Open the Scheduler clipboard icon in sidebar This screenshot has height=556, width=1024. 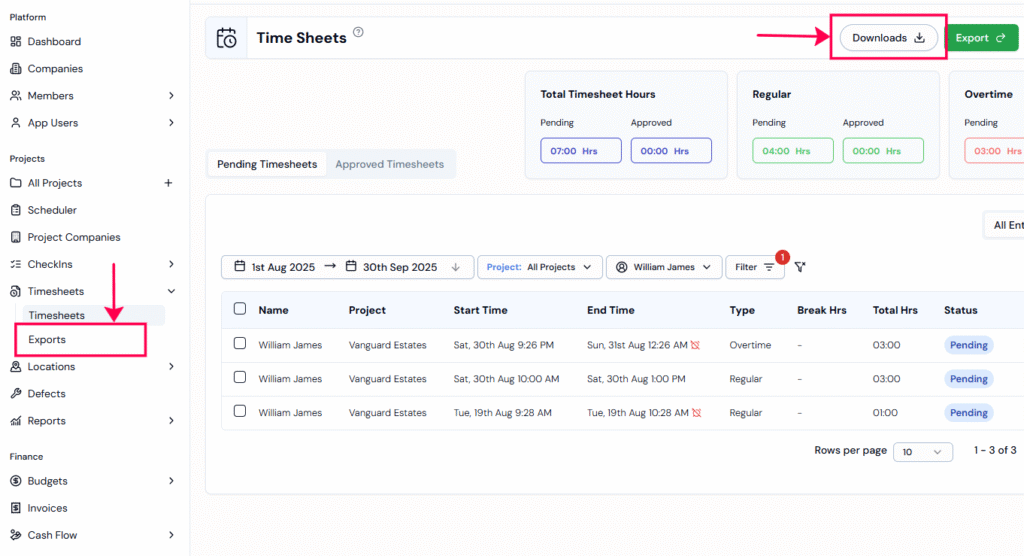[16, 210]
